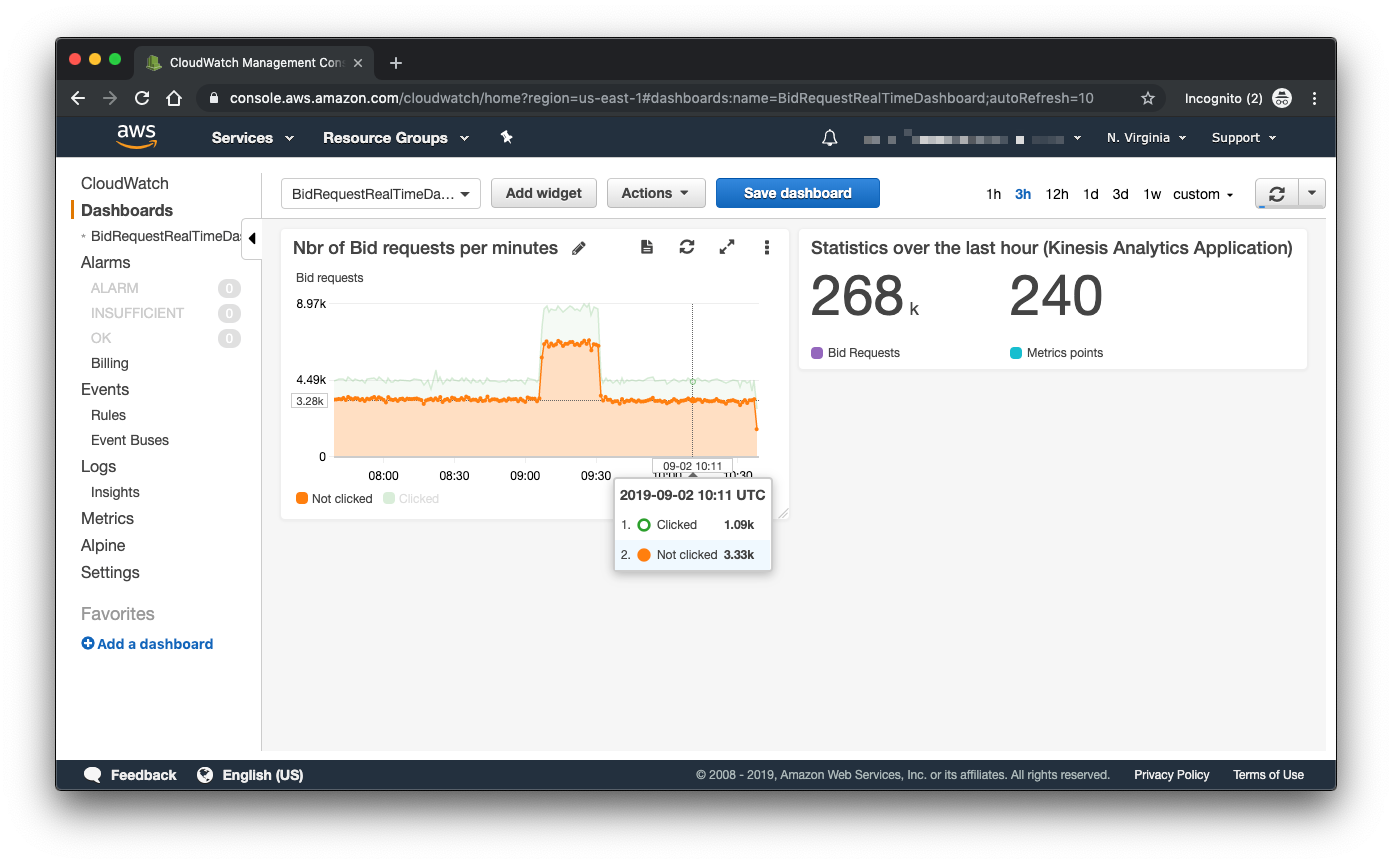Select the 1h time range
This screenshot has height=864, width=1392.
[x=993, y=194]
